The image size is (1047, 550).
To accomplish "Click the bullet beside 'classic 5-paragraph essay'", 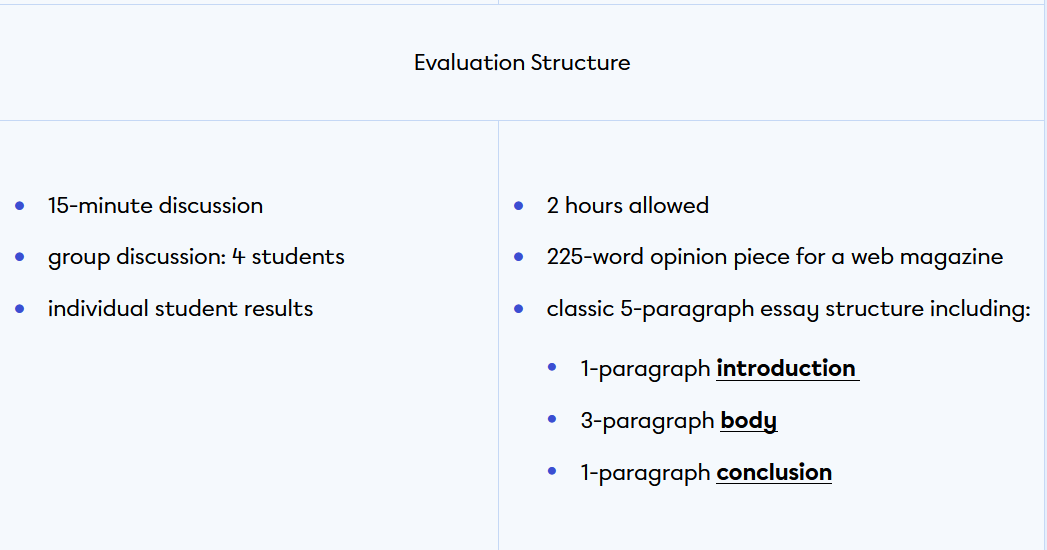I will 518,309.
